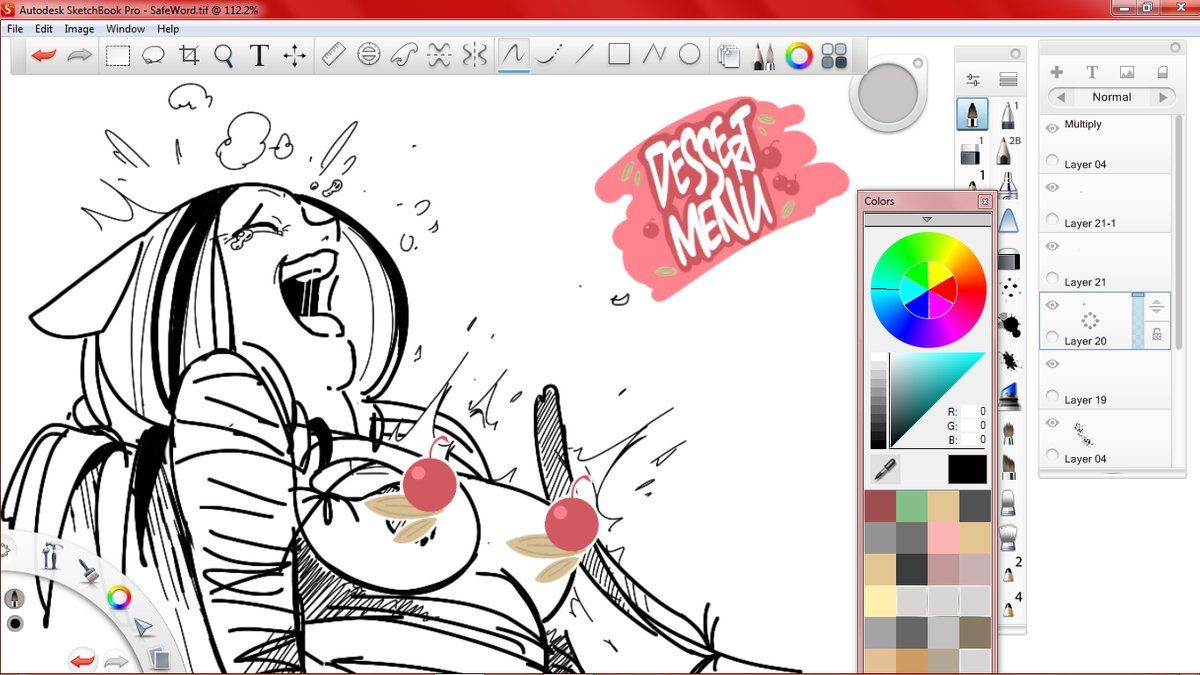Select the Rectangle draw tool
This screenshot has width=1200, height=675.
619,55
